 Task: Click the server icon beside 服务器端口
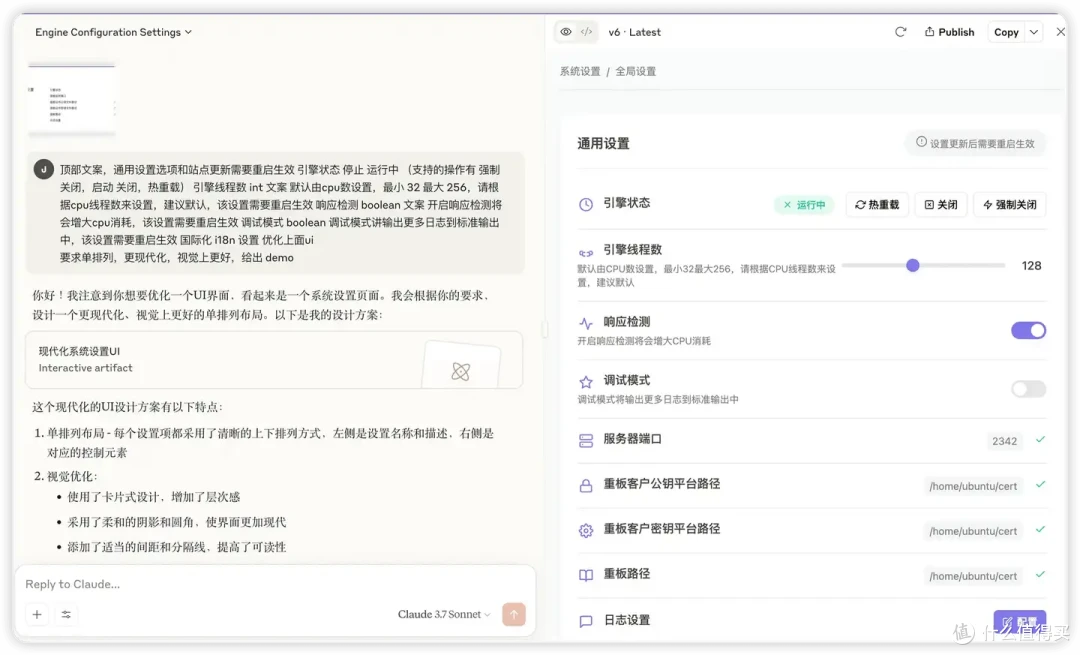tap(585, 441)
